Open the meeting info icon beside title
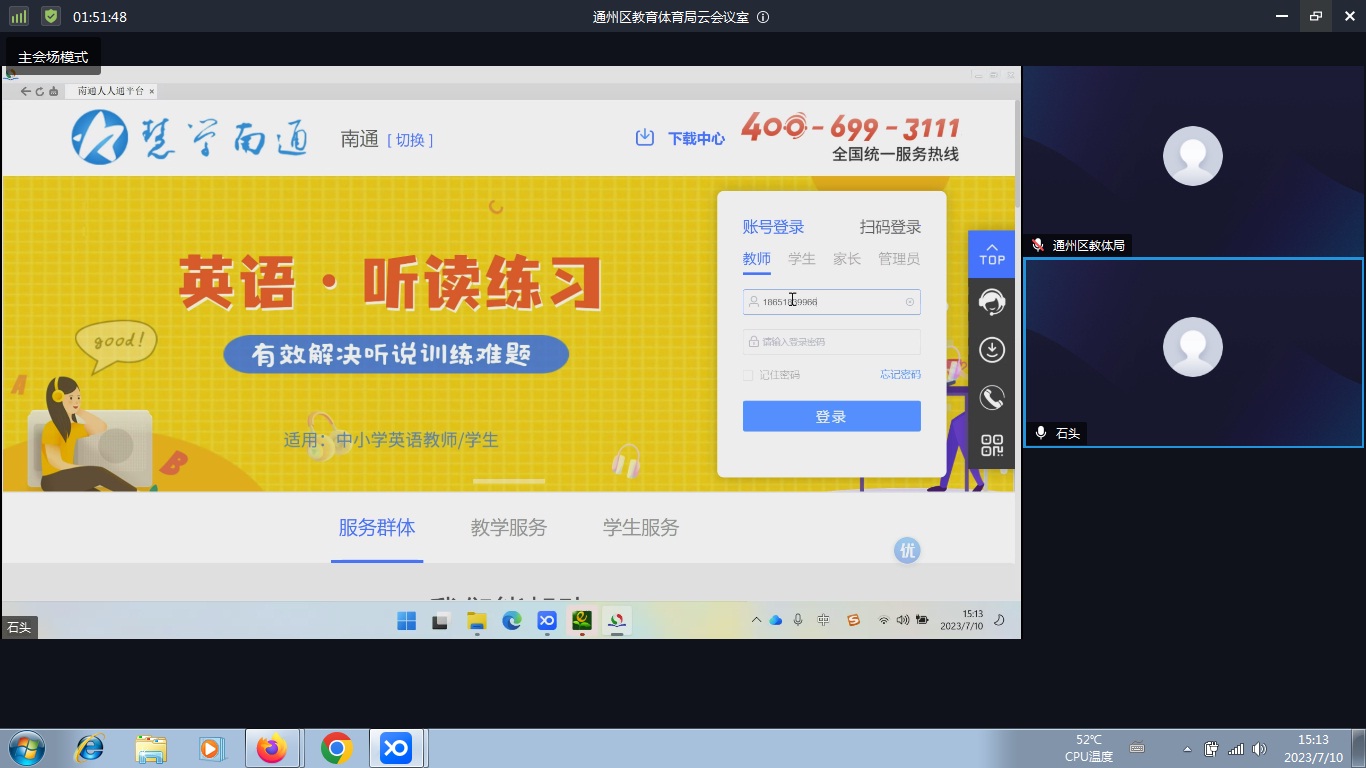The width and height of the screenshot is (1366, 768). coord(763,17)
